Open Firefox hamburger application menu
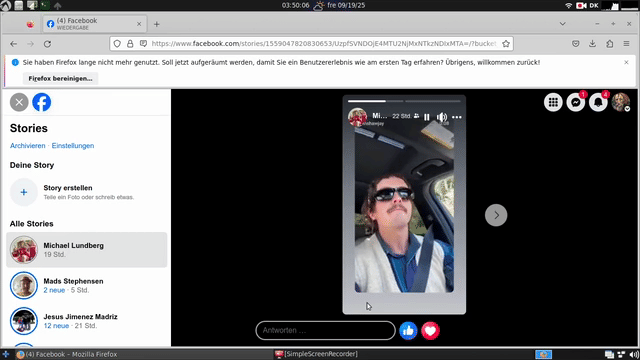Image resolution: width=640 pixels, height=360 pixels. (626, 44)
